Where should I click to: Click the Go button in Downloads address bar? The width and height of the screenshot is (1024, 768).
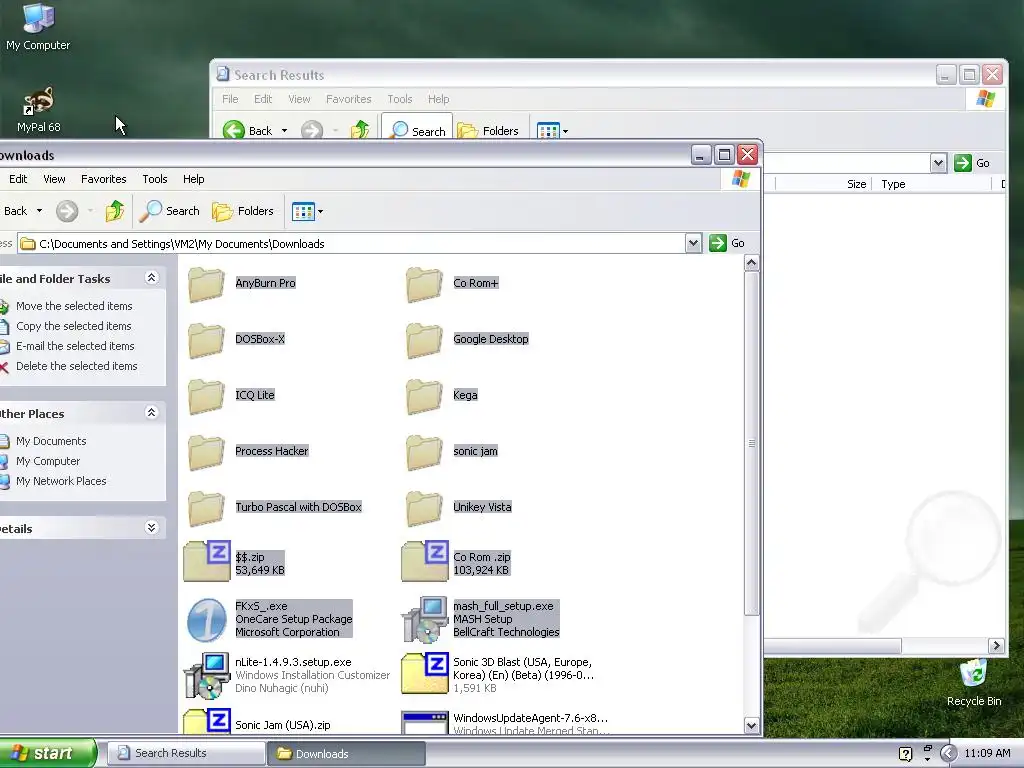pyautogui.click(x=727, y=243)
